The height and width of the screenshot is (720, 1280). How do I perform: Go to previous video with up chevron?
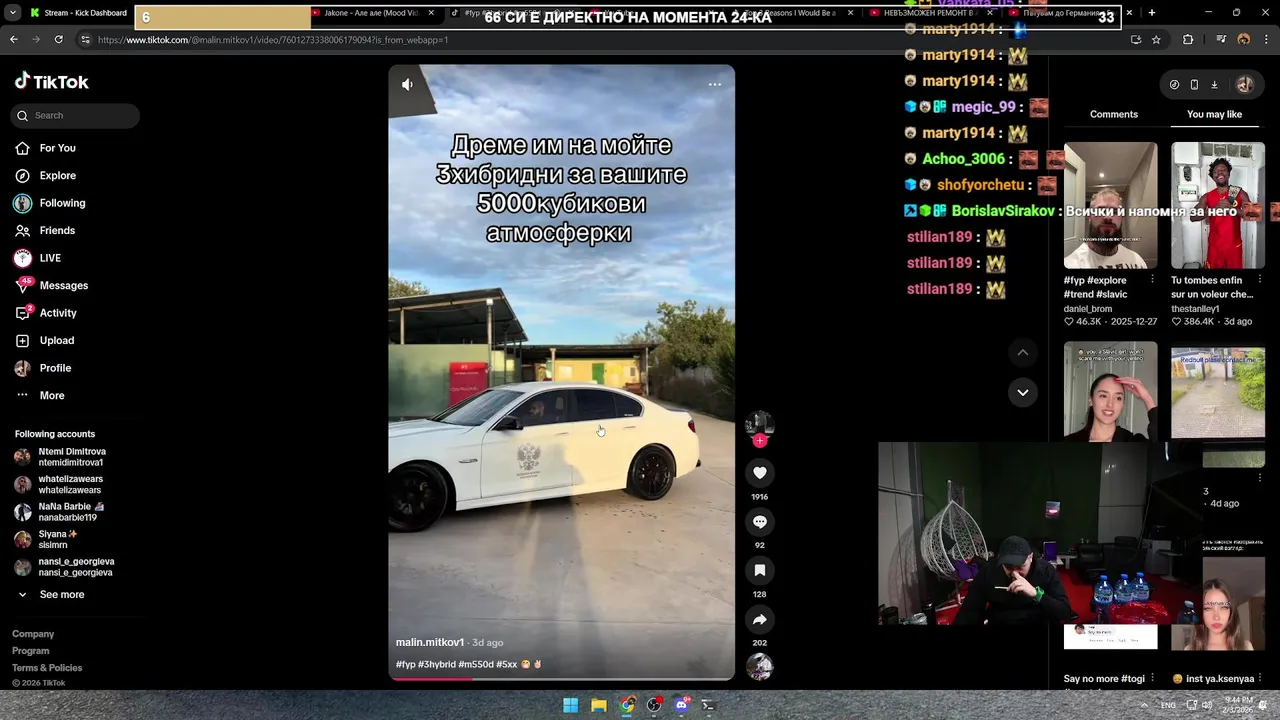(x=1022, y=353)
